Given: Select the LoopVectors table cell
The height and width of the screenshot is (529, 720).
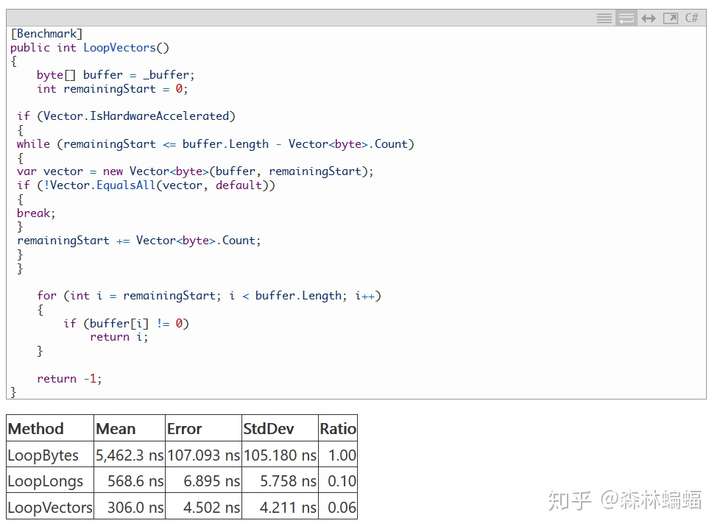Looking at the screenshot, I should pos(50,507).
